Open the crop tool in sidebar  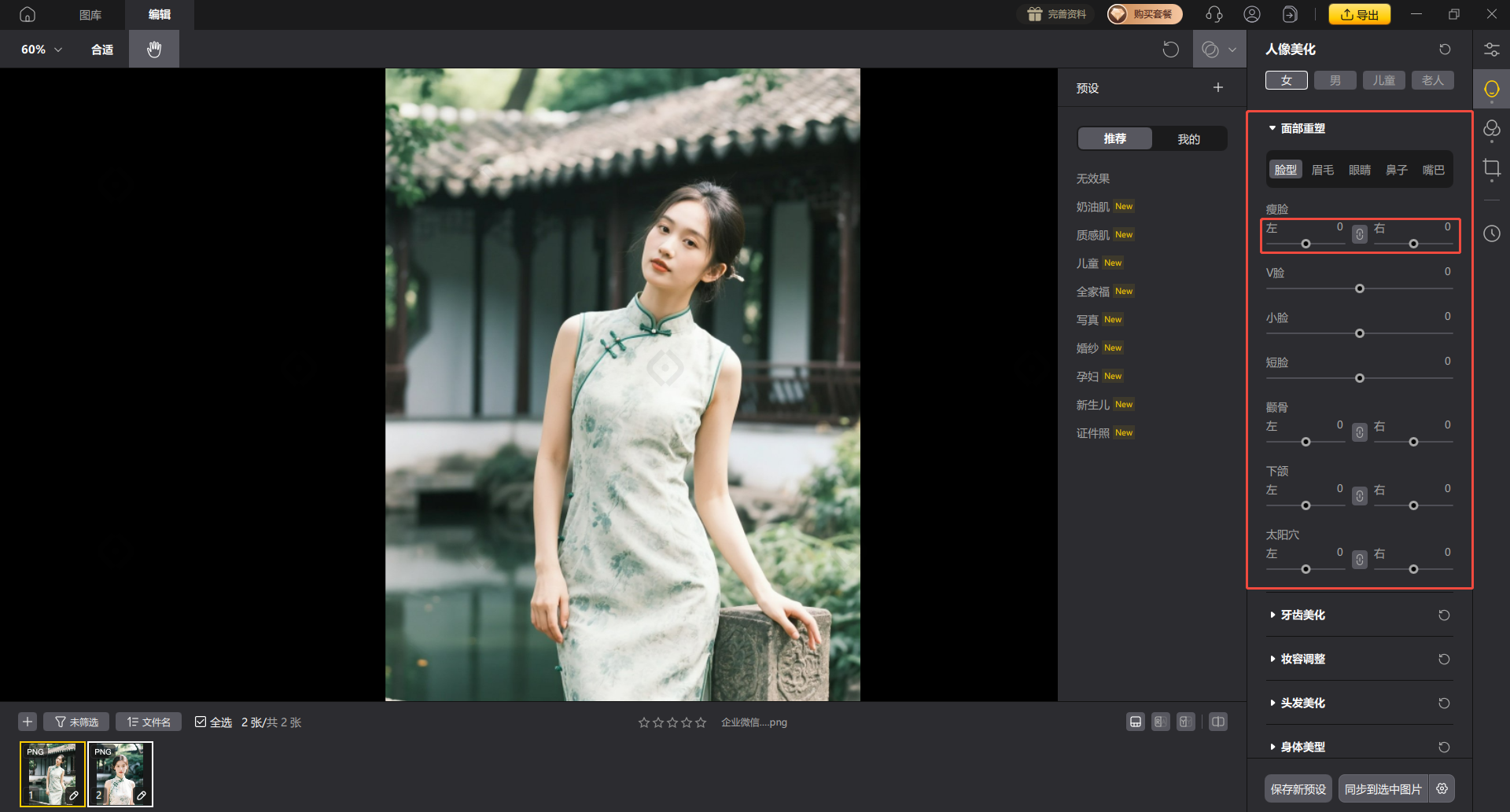click(1491, 168)
